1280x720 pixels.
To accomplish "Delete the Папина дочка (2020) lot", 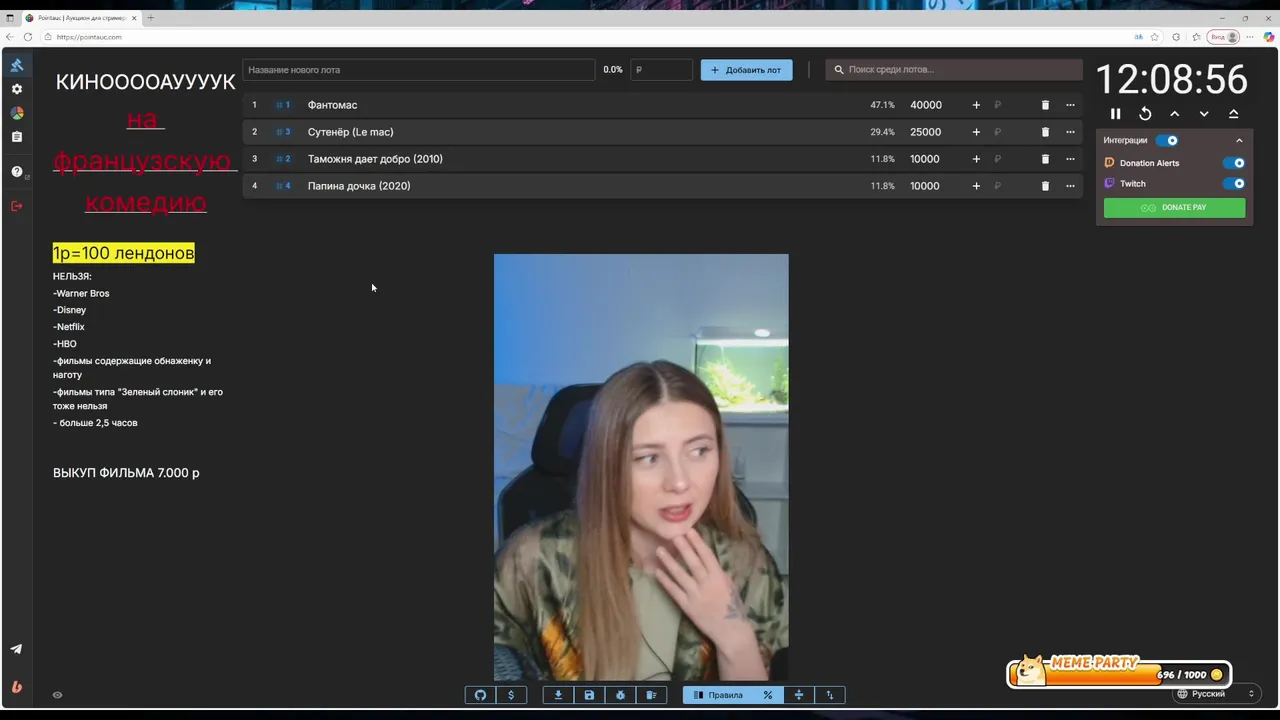I will [1045, 186].
